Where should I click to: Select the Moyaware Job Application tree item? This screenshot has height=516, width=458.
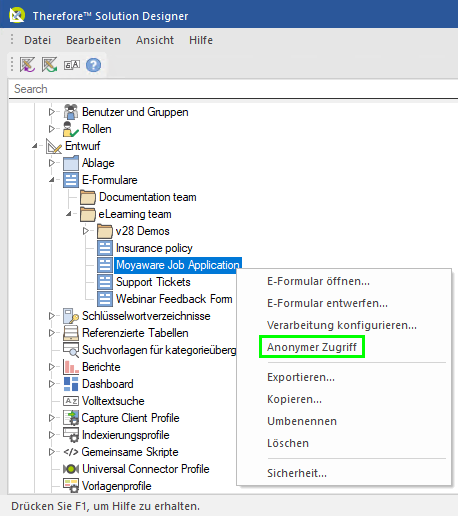177,265
